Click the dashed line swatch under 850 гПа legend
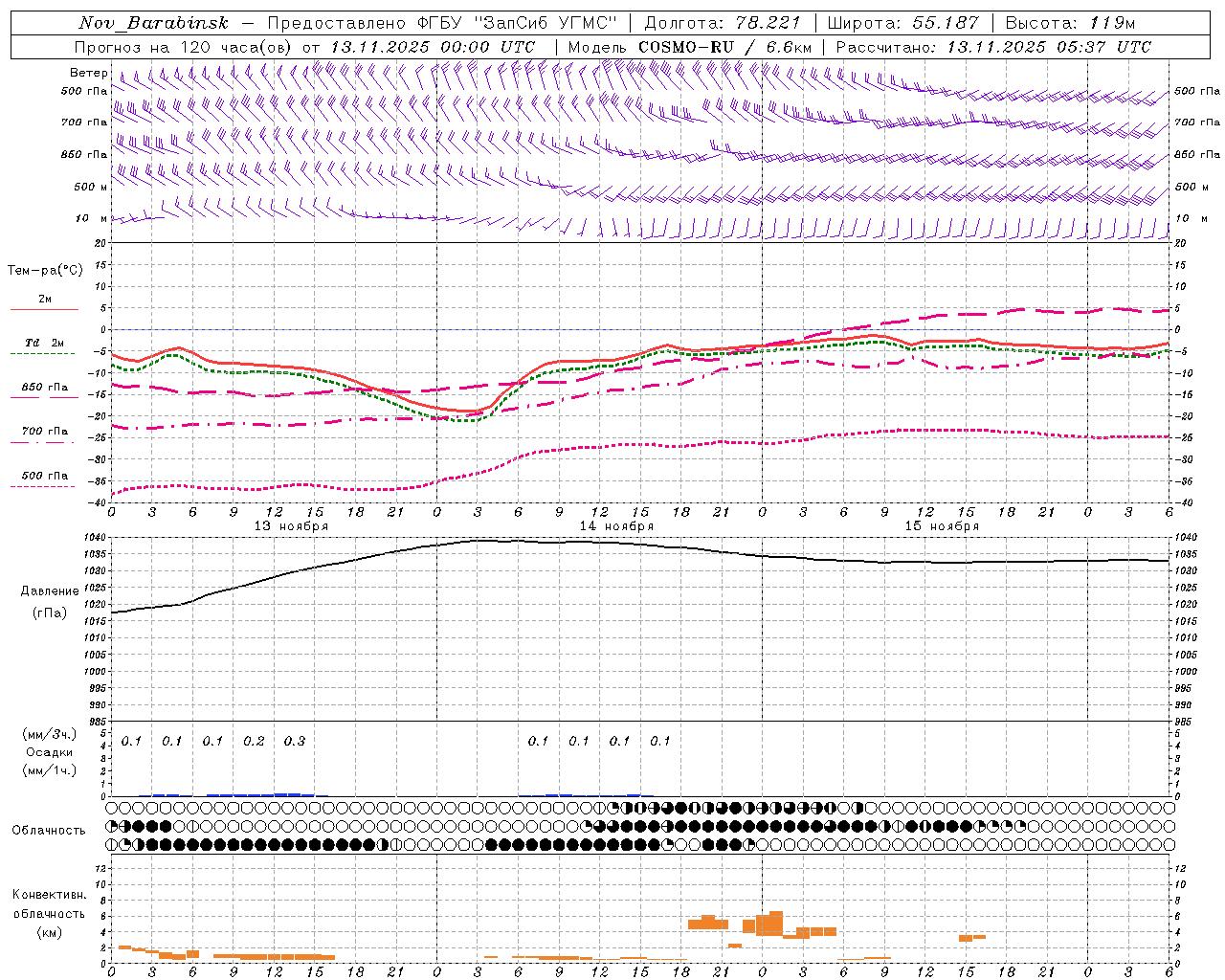 (x=43, y=397)
